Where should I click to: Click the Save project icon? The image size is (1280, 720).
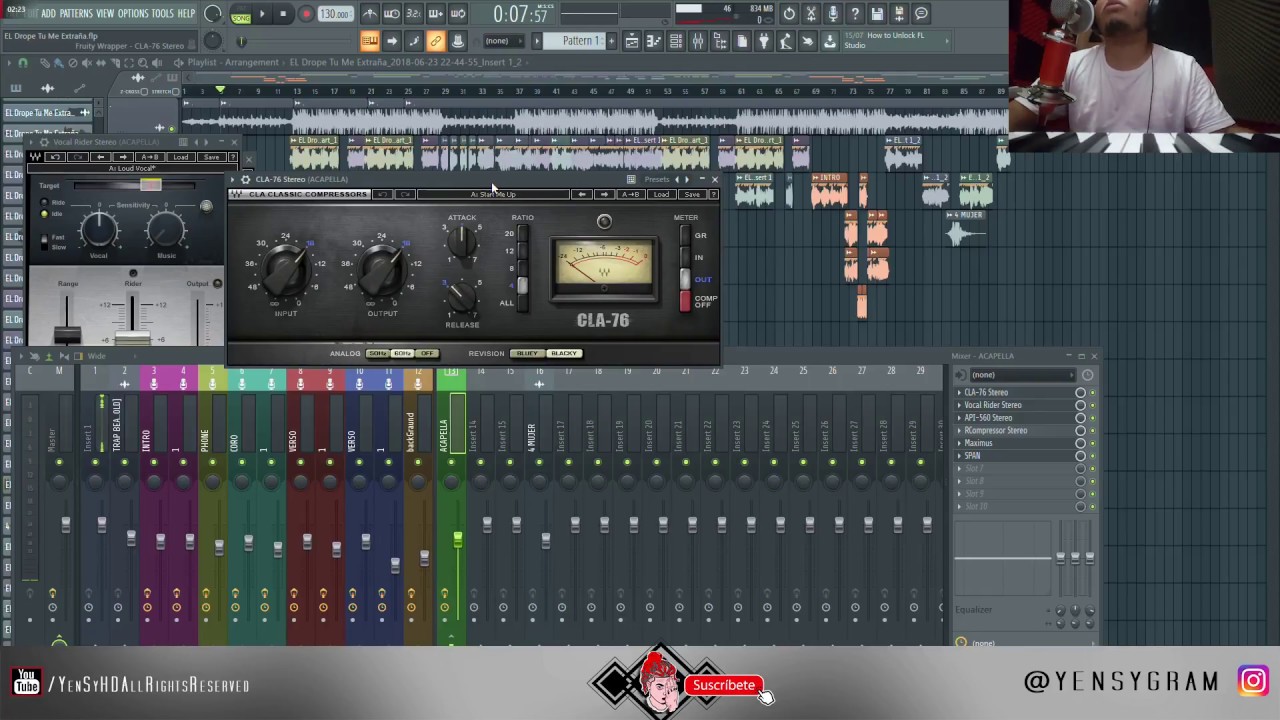[x=877, y=14]
